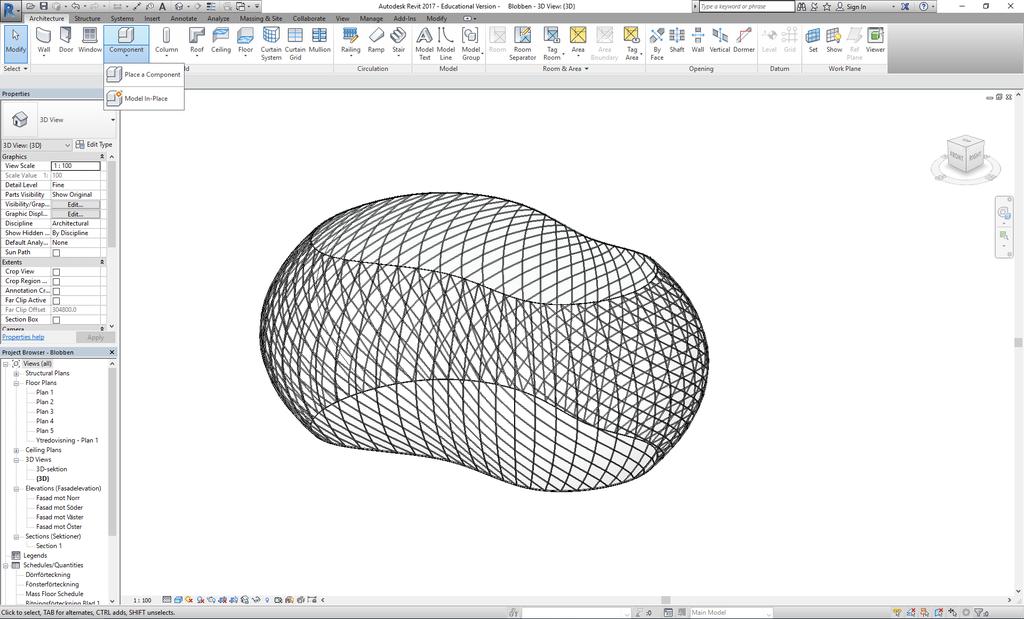Expand the Ceiling Plans tree node

point(16,451)
